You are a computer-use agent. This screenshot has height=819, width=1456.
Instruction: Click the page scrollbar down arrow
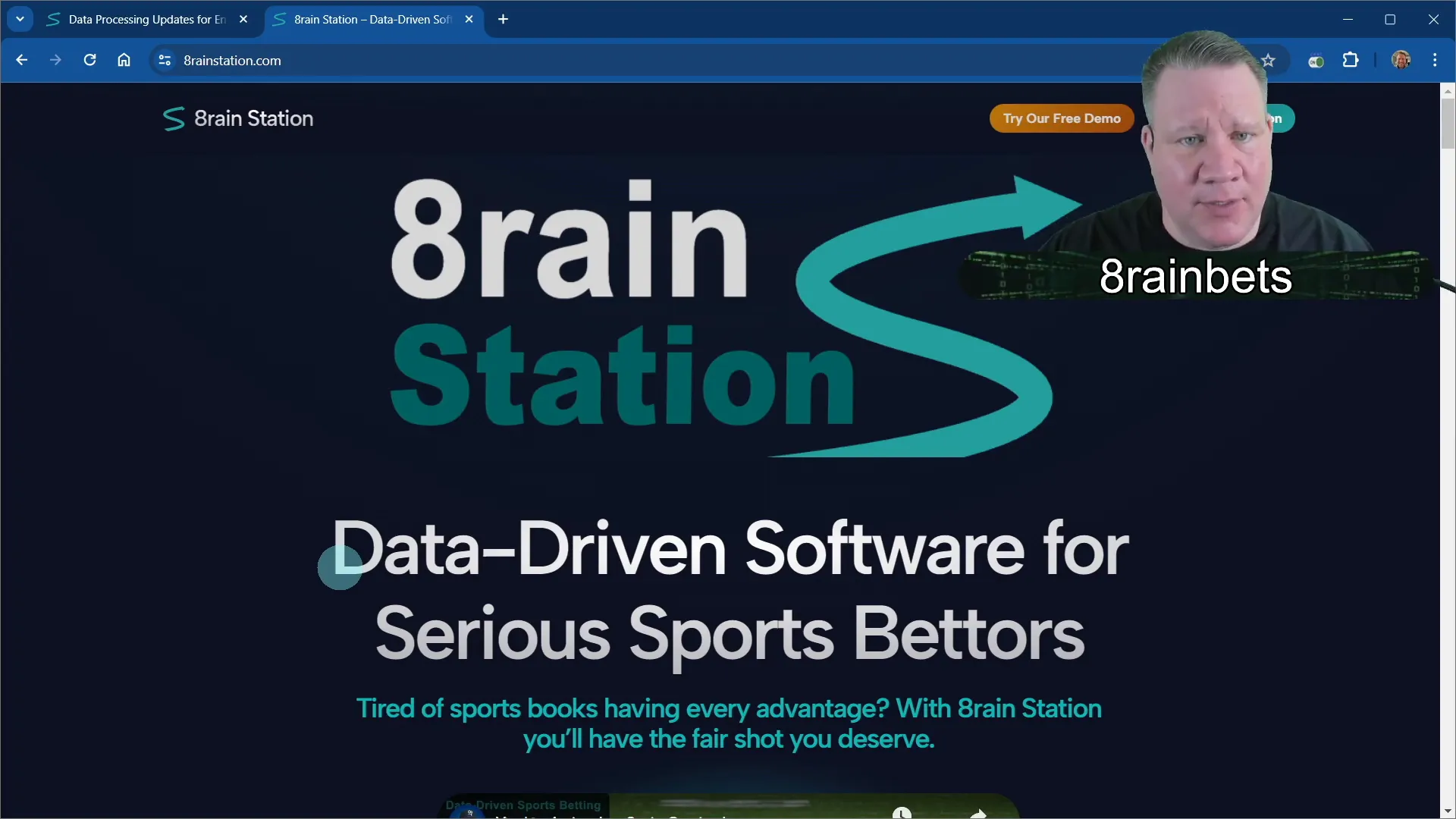pos(1447,811)
